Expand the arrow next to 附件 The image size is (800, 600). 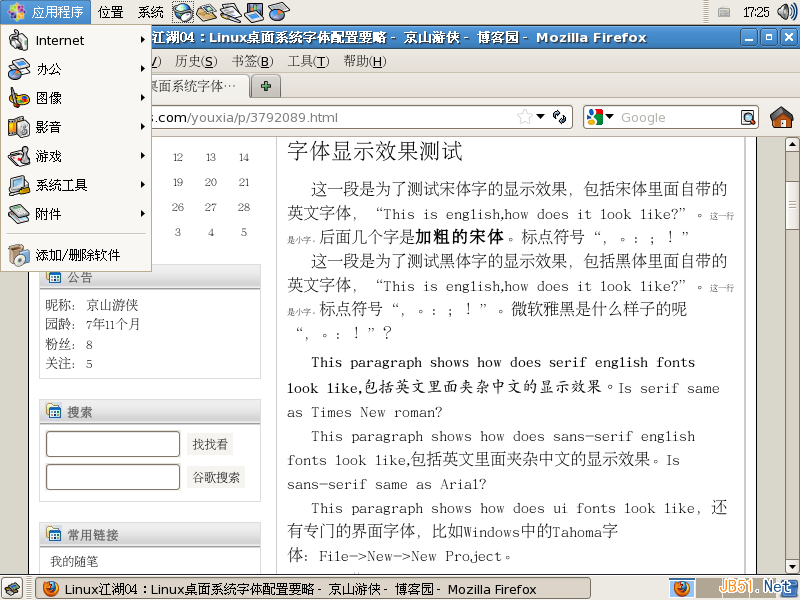[x=143, y=213]
